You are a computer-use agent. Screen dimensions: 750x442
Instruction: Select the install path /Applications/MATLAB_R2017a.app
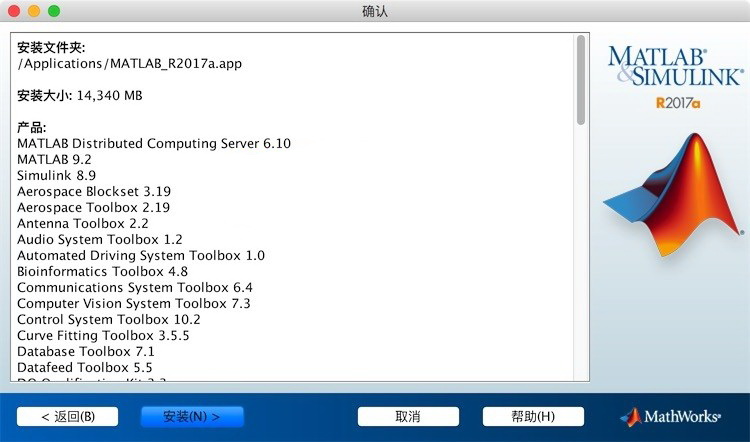coord(130,64)
